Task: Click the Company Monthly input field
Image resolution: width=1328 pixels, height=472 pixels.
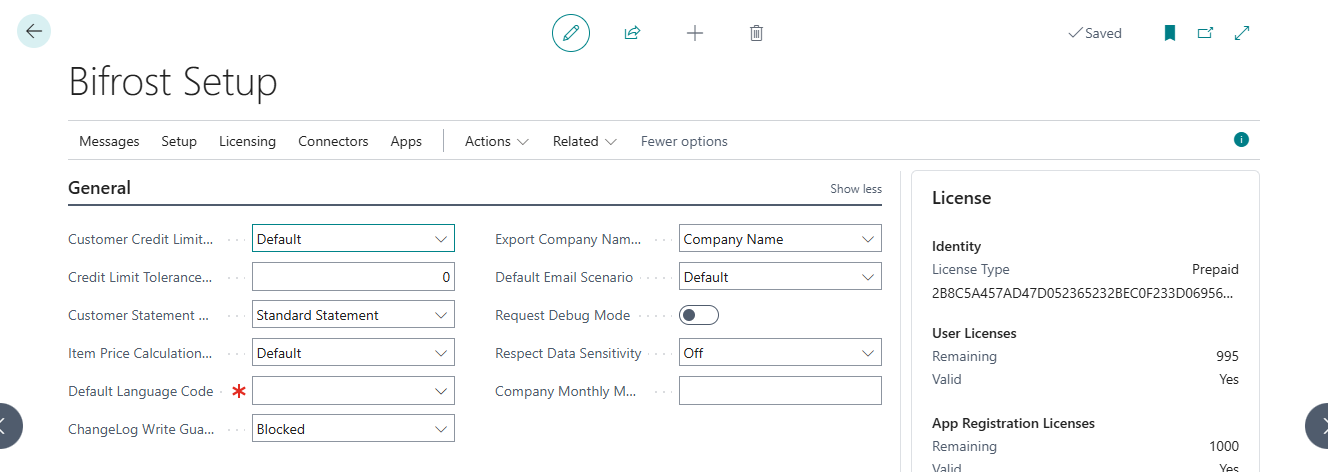Action: (780, 391)
